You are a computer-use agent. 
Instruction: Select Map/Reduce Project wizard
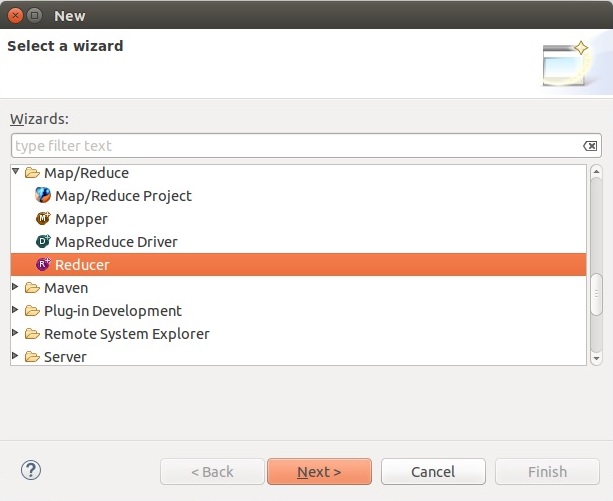click(123, 196)
